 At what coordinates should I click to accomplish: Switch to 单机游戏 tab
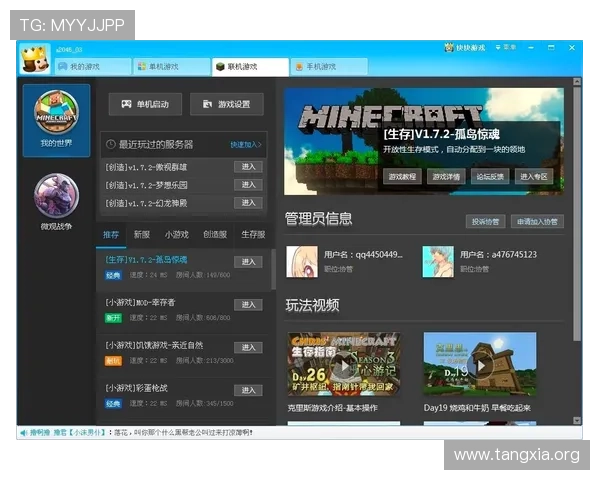172,67
